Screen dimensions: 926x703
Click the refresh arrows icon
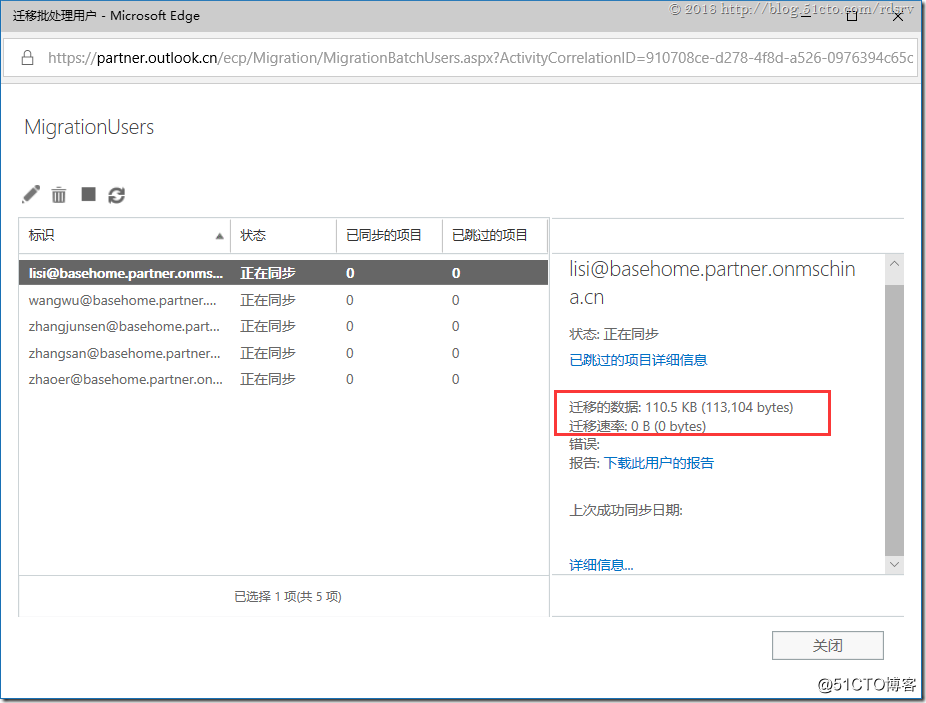pos(116,195)
